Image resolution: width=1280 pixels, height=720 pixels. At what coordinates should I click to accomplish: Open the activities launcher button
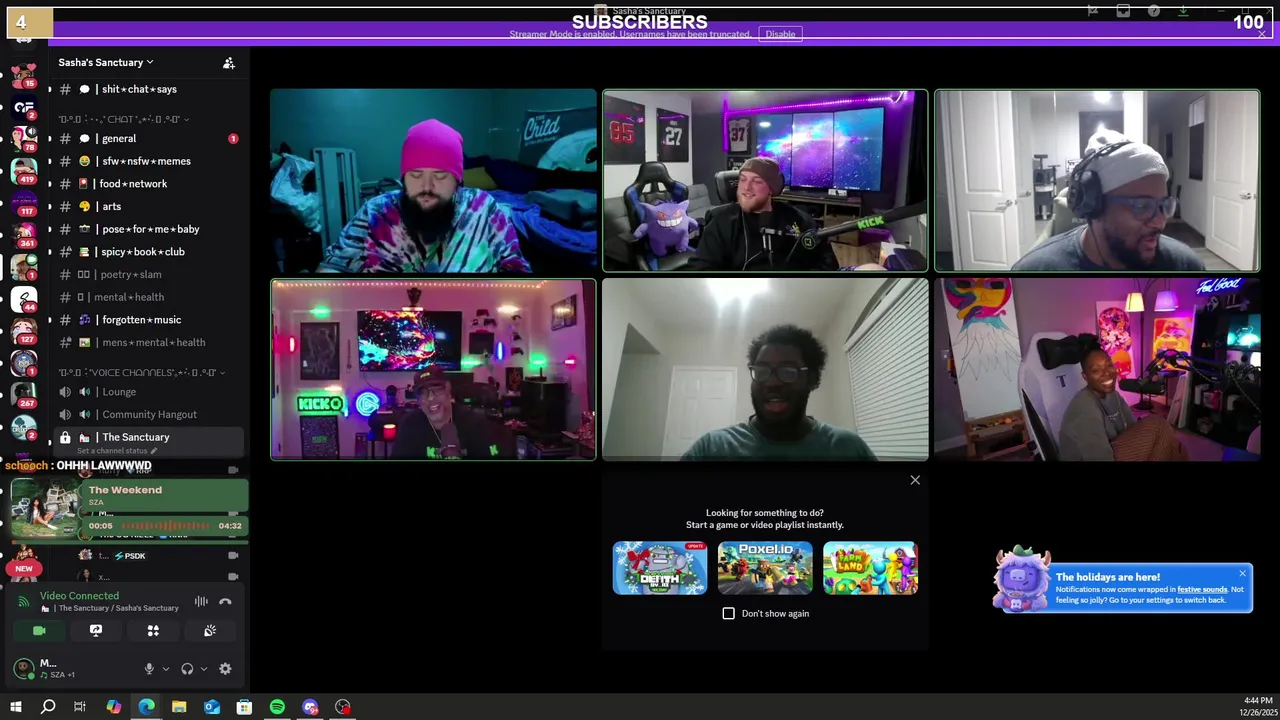[x=153, y=631]
